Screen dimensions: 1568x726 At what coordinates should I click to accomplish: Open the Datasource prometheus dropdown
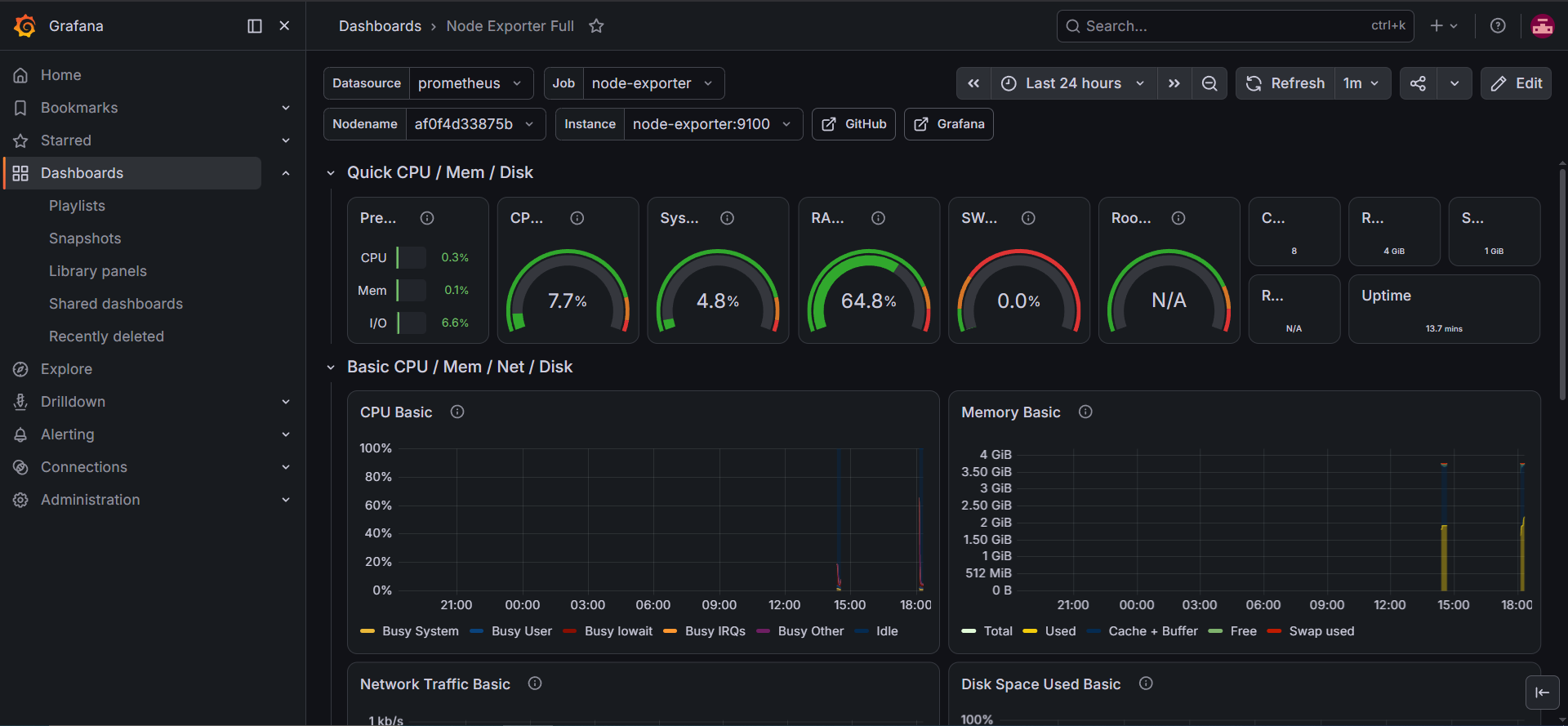470,83
